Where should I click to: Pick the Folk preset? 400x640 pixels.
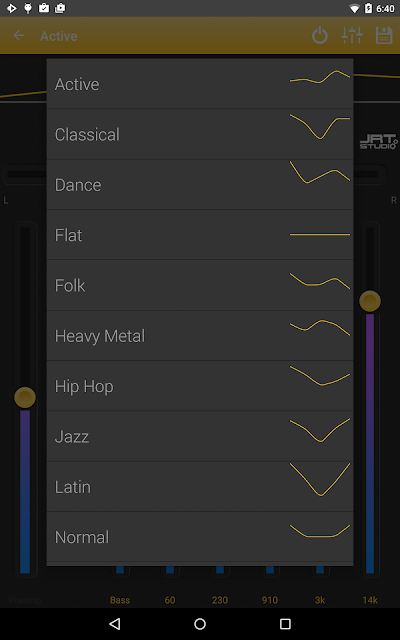200,285
